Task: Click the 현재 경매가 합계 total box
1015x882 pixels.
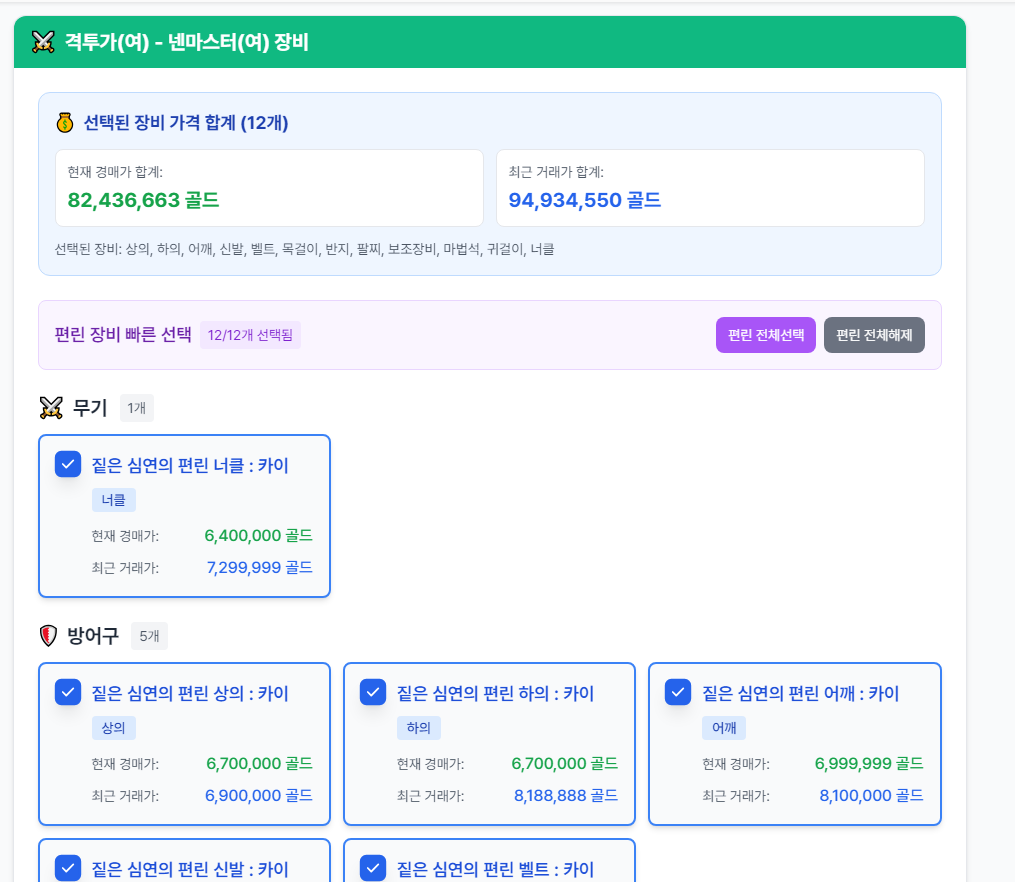Action: coord(269,188)
